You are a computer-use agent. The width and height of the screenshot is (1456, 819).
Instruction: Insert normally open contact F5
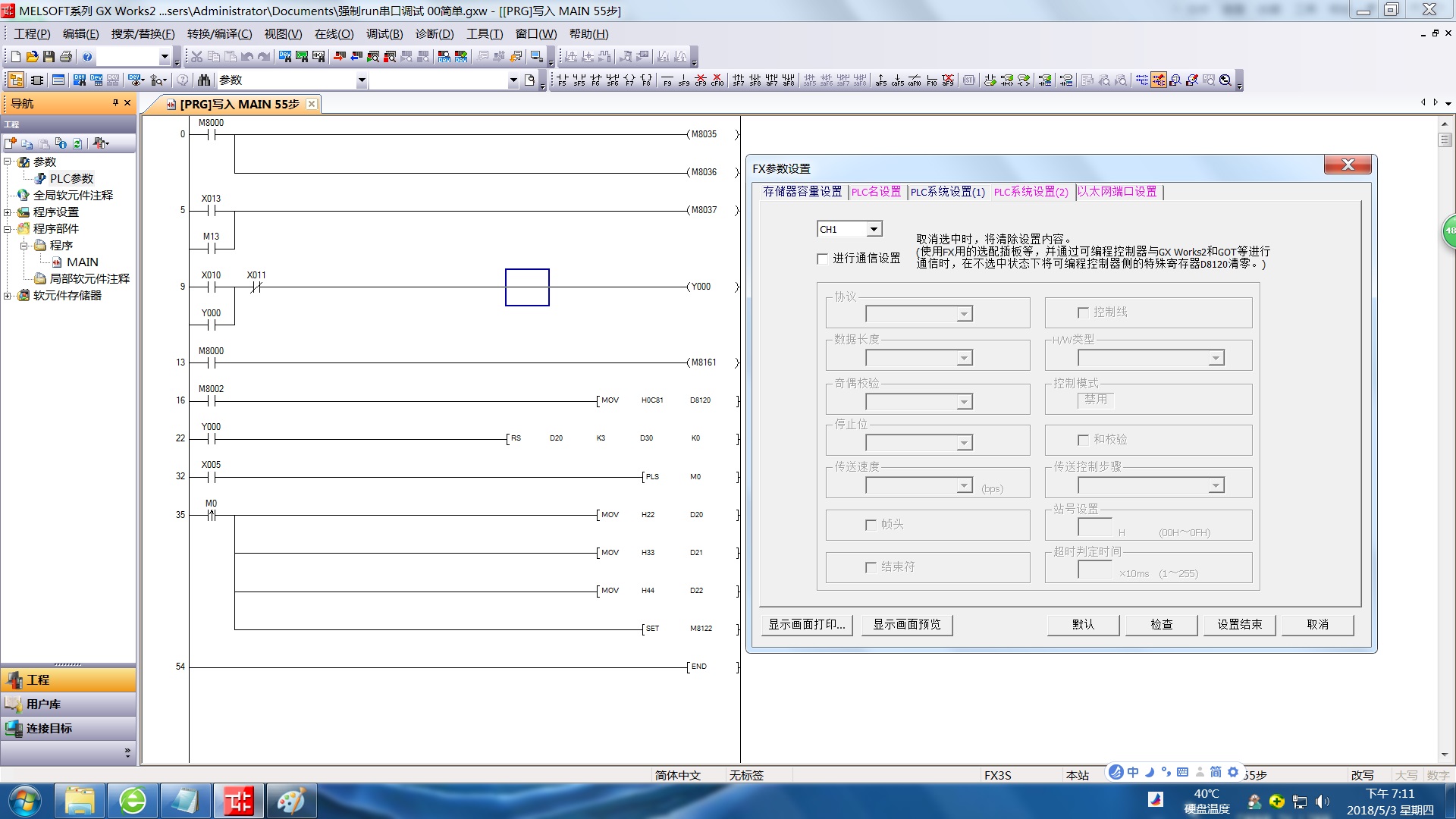[562, 80]
